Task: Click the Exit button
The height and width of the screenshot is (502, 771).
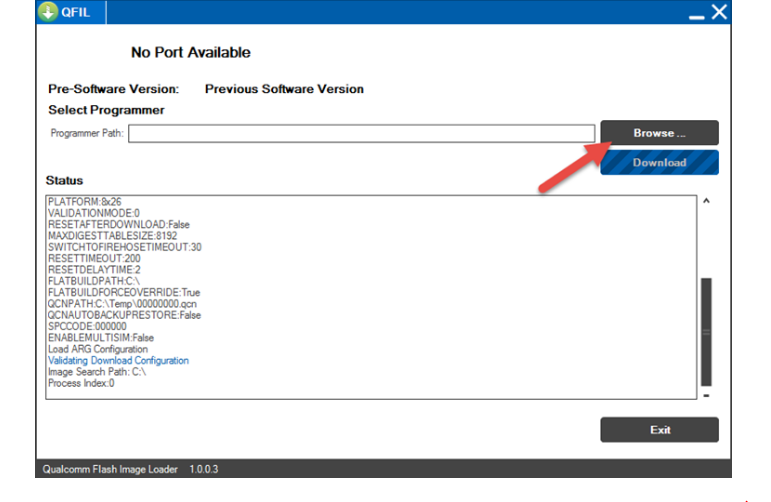Action: pyautogui.click(x=659, y=430)
